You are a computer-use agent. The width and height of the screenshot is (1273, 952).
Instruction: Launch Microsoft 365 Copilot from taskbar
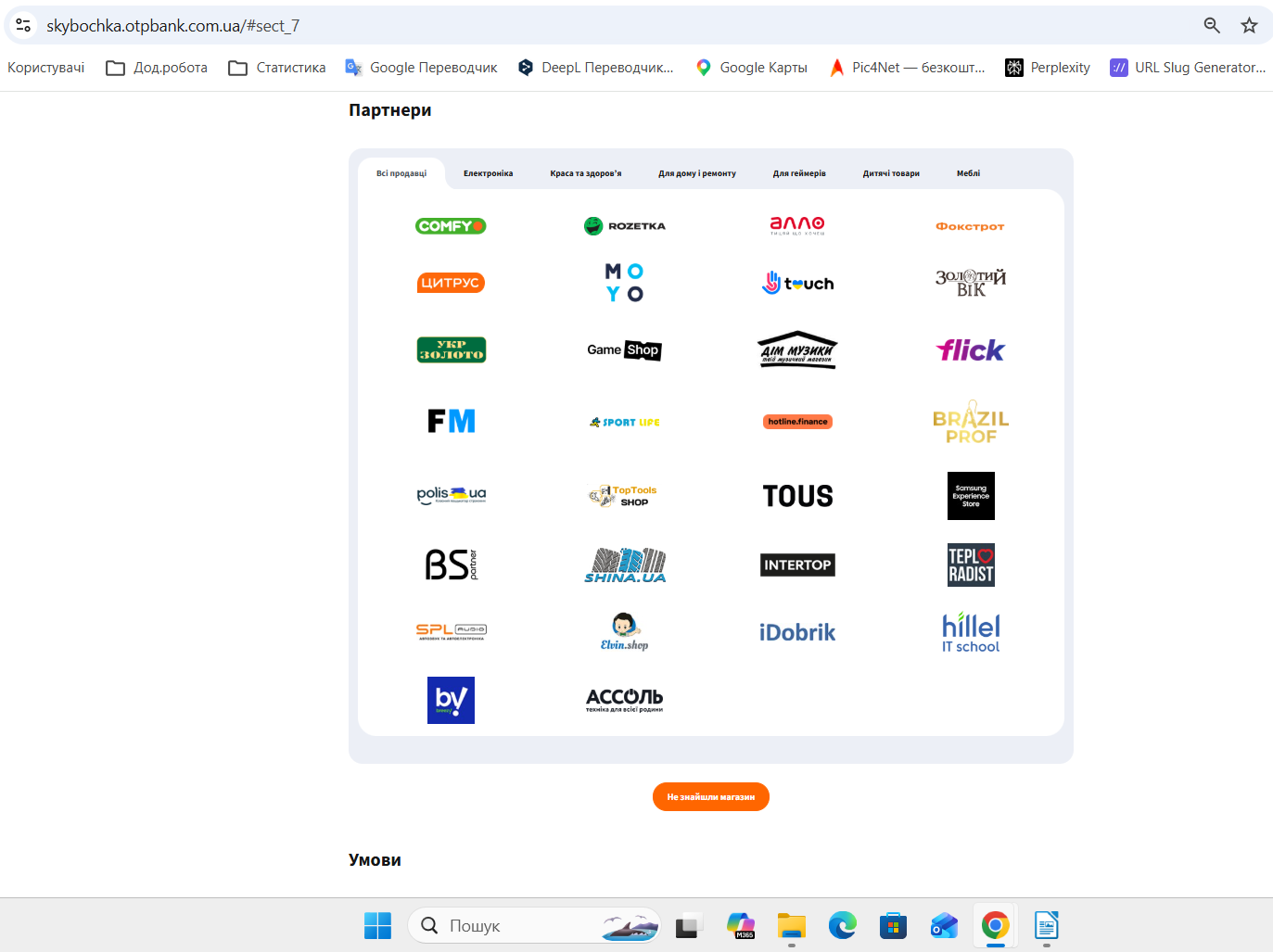coord(741,925)
